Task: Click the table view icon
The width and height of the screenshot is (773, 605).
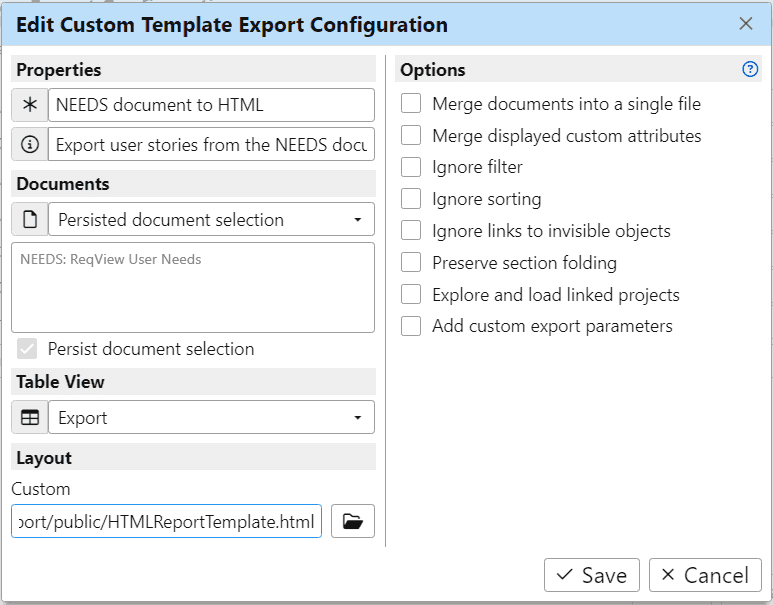Action: tap(29, 418)
